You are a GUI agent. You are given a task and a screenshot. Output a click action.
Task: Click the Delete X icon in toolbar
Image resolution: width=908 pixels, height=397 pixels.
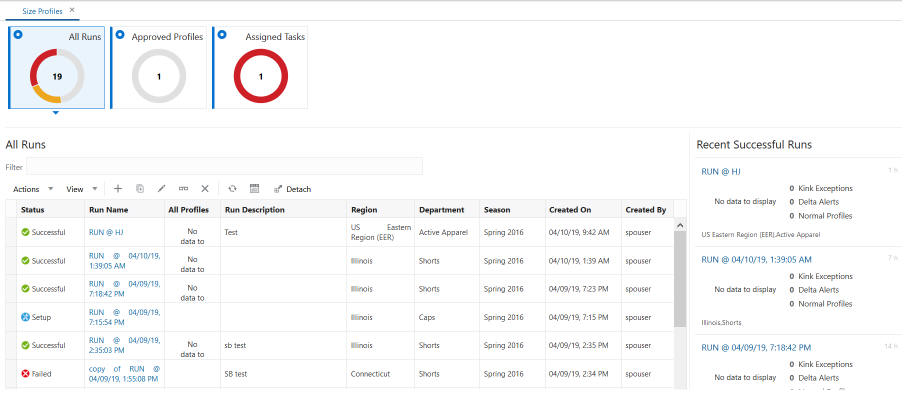[205, 189]
